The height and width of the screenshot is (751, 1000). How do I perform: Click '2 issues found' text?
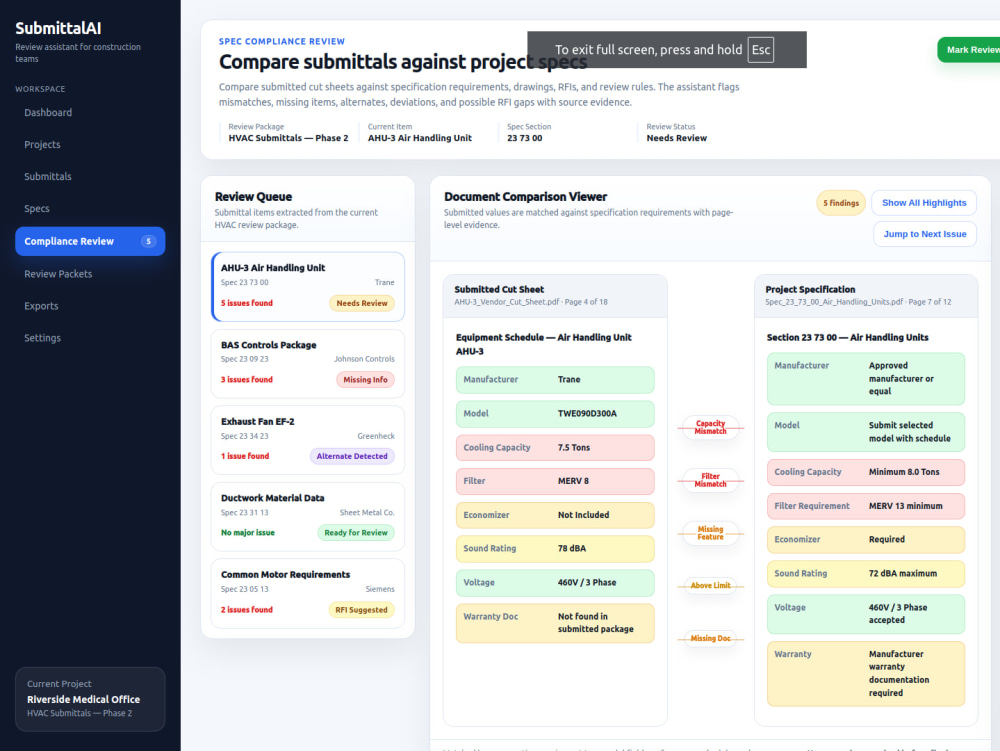[247, 610]
